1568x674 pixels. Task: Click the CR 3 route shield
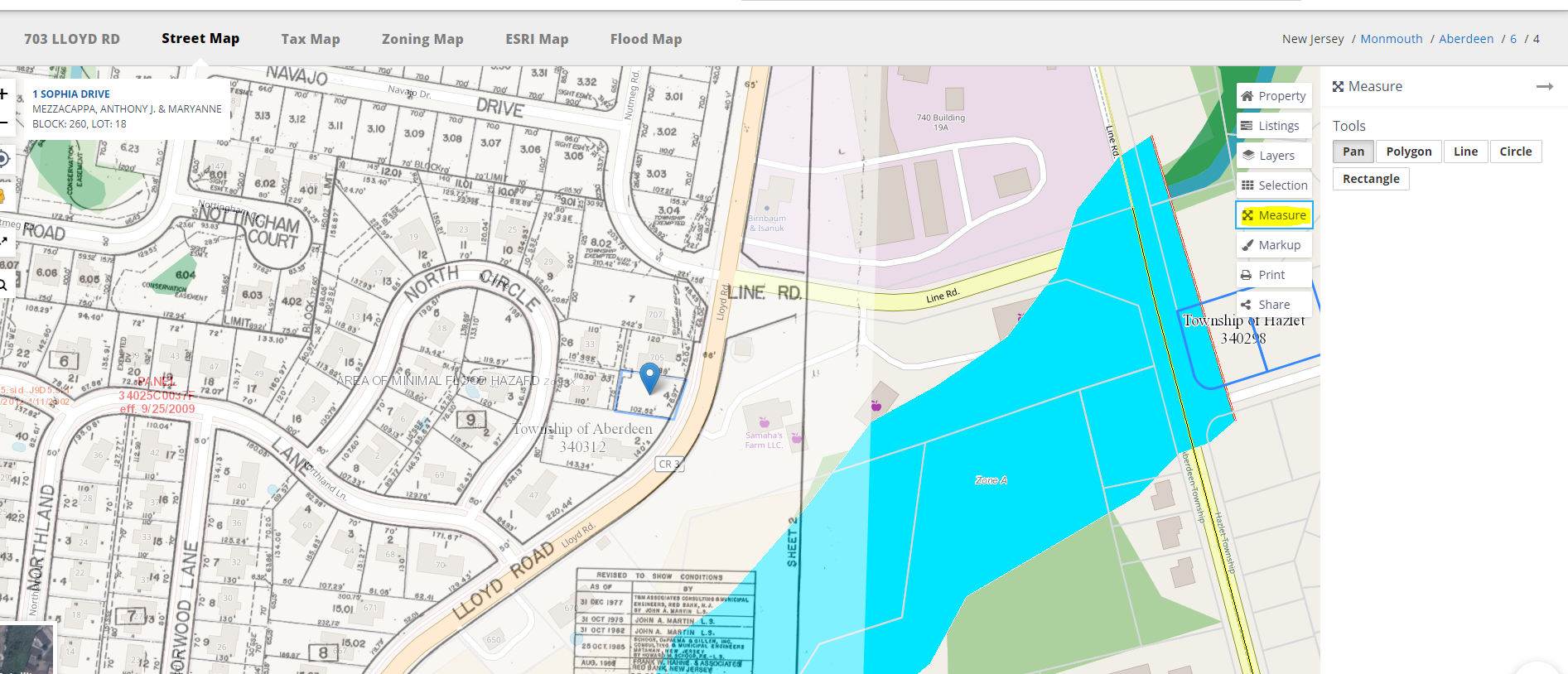[x=668, y=464]
